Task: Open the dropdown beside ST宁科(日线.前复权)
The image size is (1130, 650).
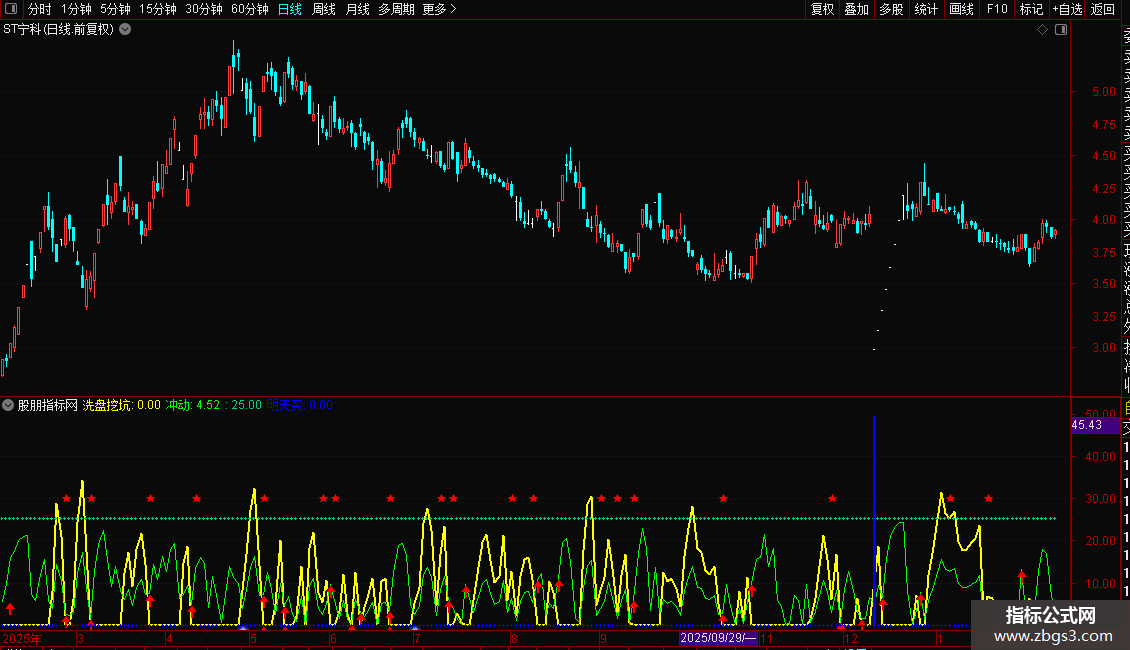Action: tap(125, 30)
